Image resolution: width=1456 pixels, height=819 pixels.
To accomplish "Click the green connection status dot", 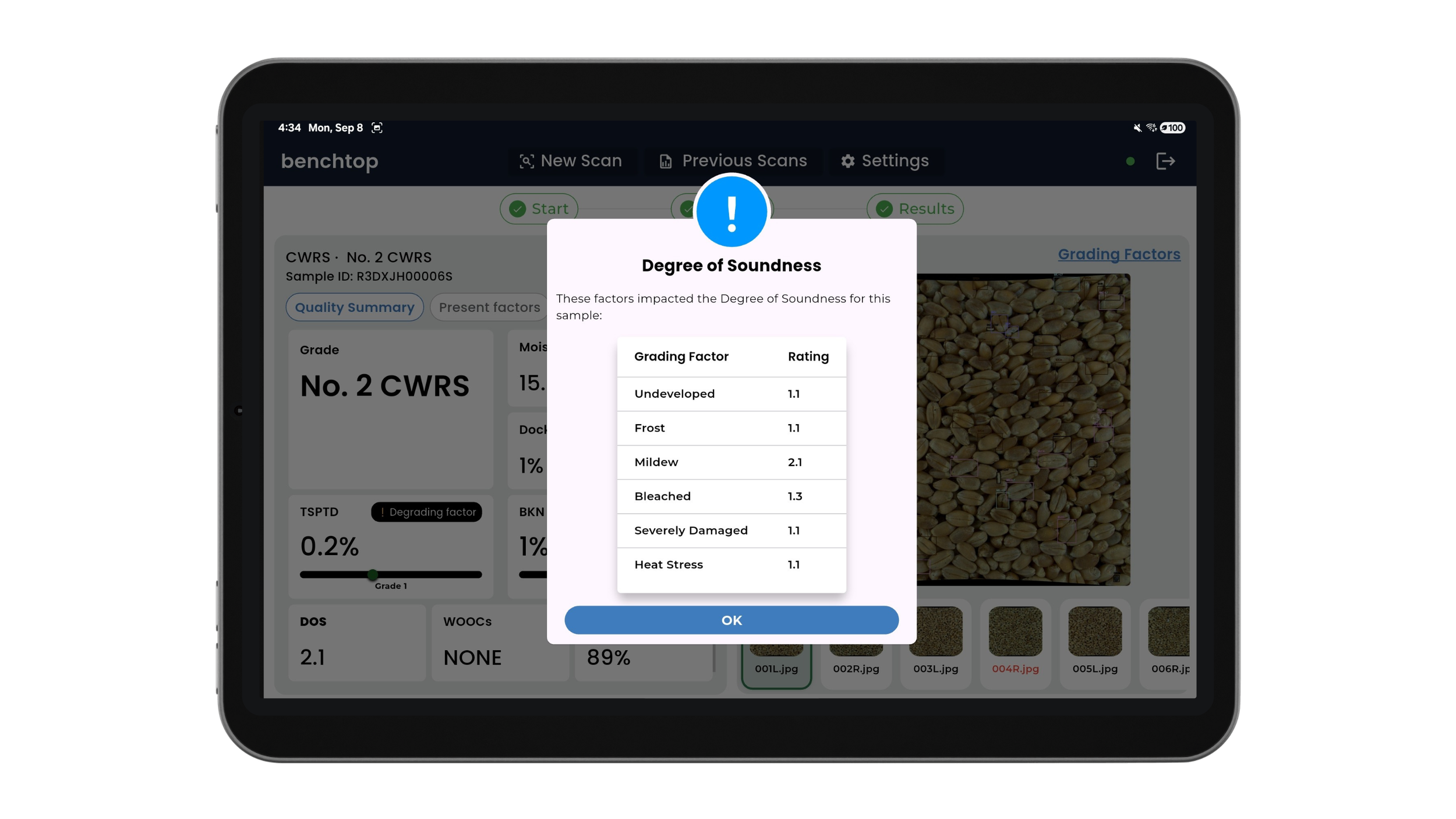I will point(1130,161).
